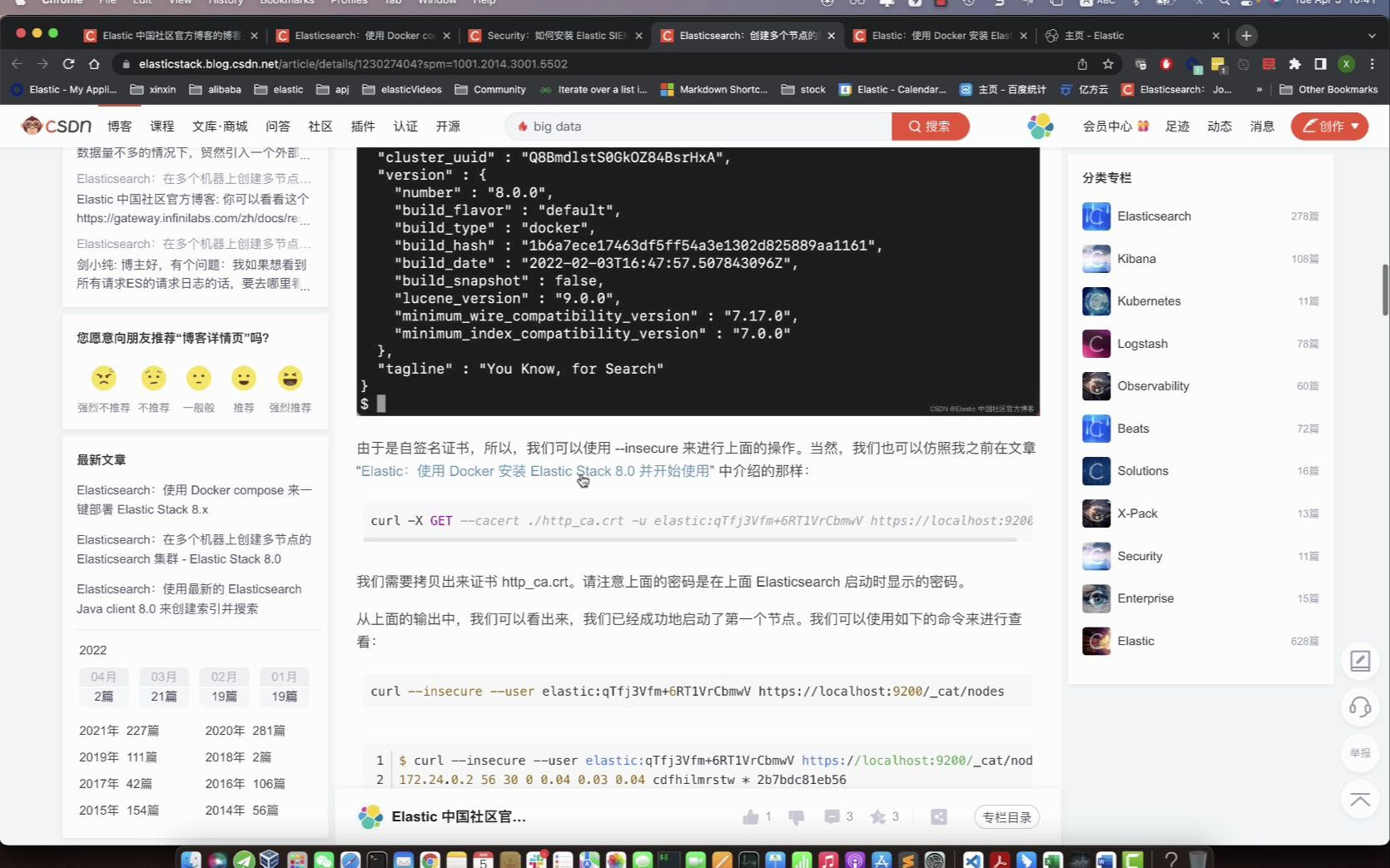Open the 博客 menu item

120,126
